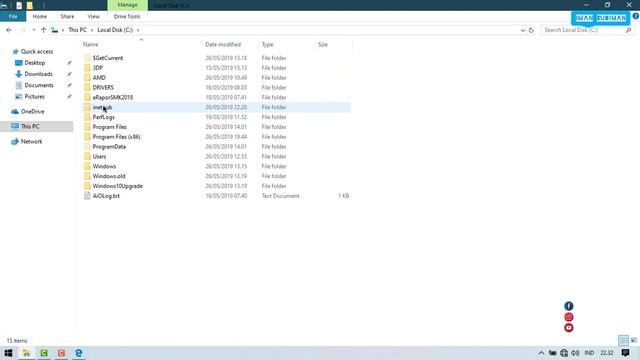
Task: Select the AiOLog.txt text file icon
Action: [x=87, y=196]
